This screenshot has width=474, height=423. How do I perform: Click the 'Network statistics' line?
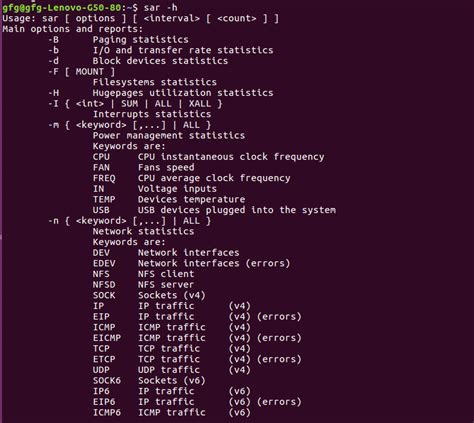144,232
